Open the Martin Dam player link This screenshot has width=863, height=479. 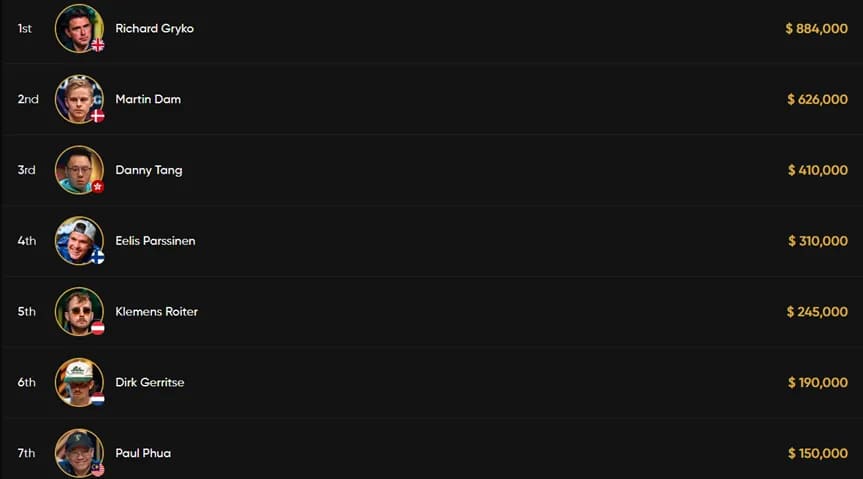coord(148,99)
